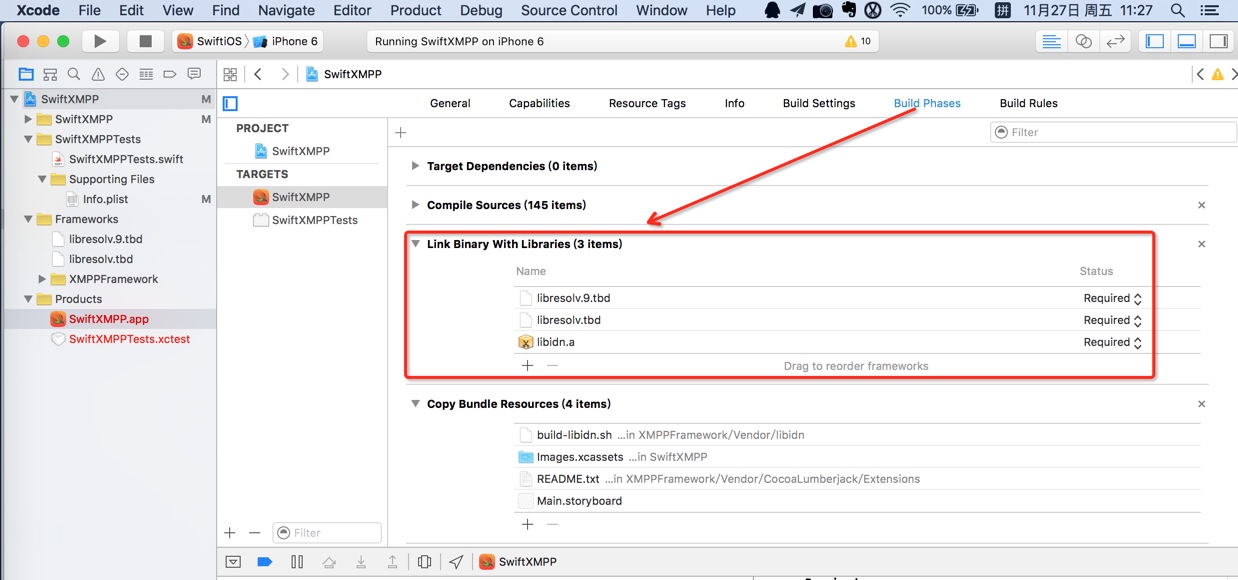Collapse the Copy Bundle Resources section
This screenshot has height=580, width=1238.
click(415, 404)
